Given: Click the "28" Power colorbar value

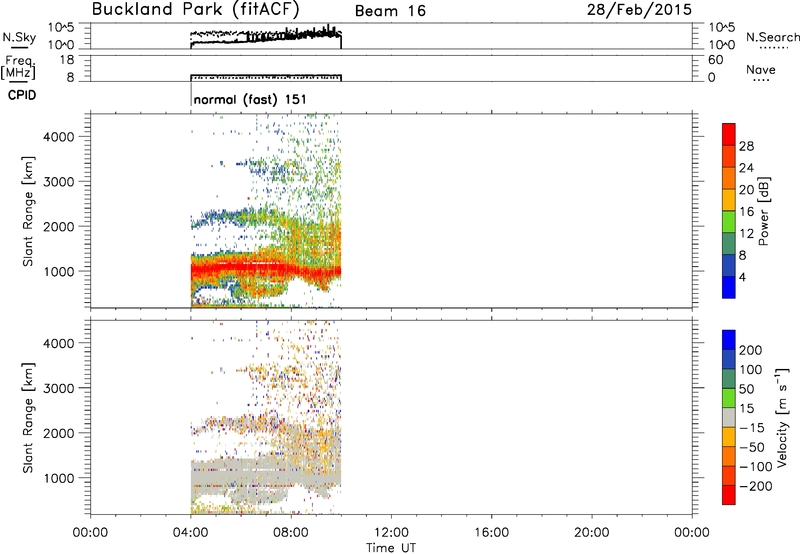Looking at the screenshot, I should [746, 146].
